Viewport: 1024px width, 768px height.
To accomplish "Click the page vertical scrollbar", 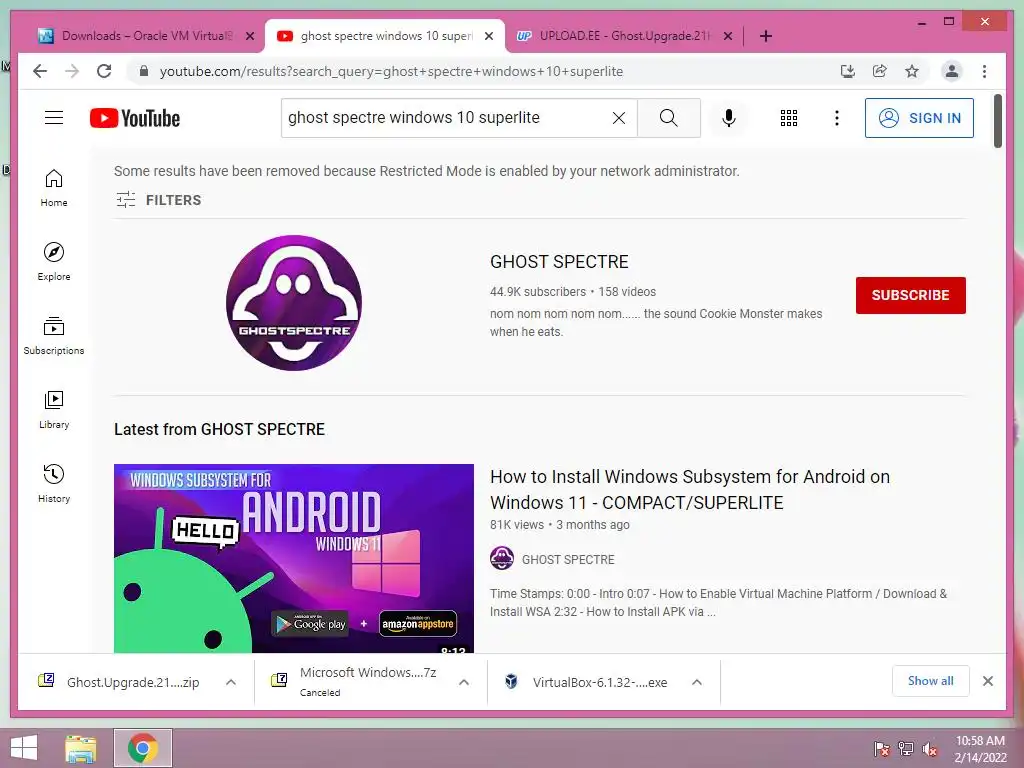I will click(997, 121).
